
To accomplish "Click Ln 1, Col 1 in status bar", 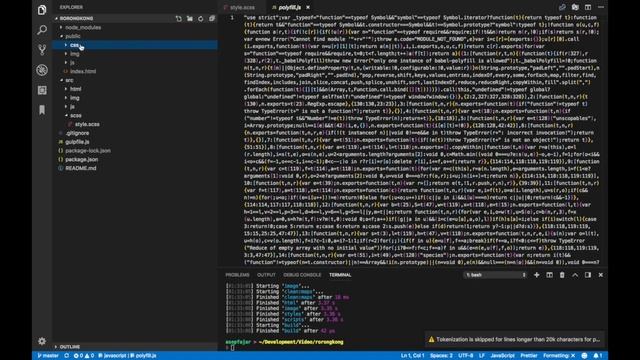I will point(412,356).
